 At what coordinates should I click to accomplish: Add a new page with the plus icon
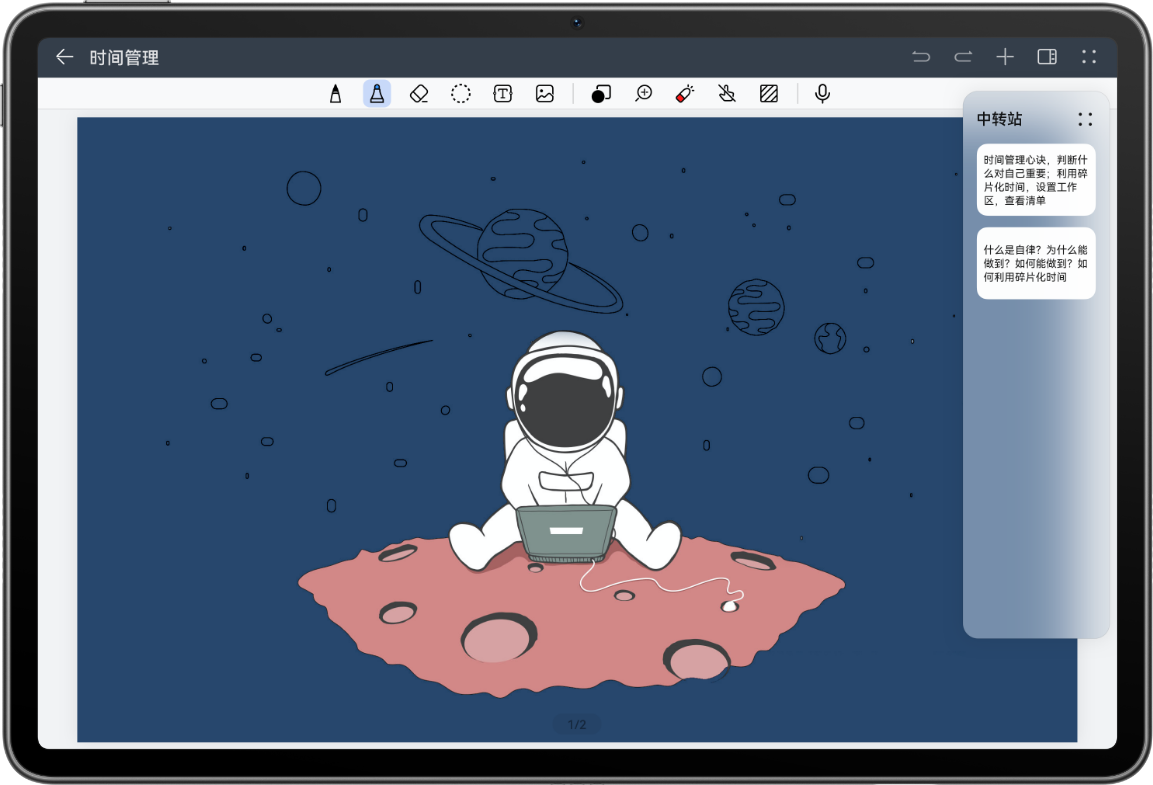1005,57
